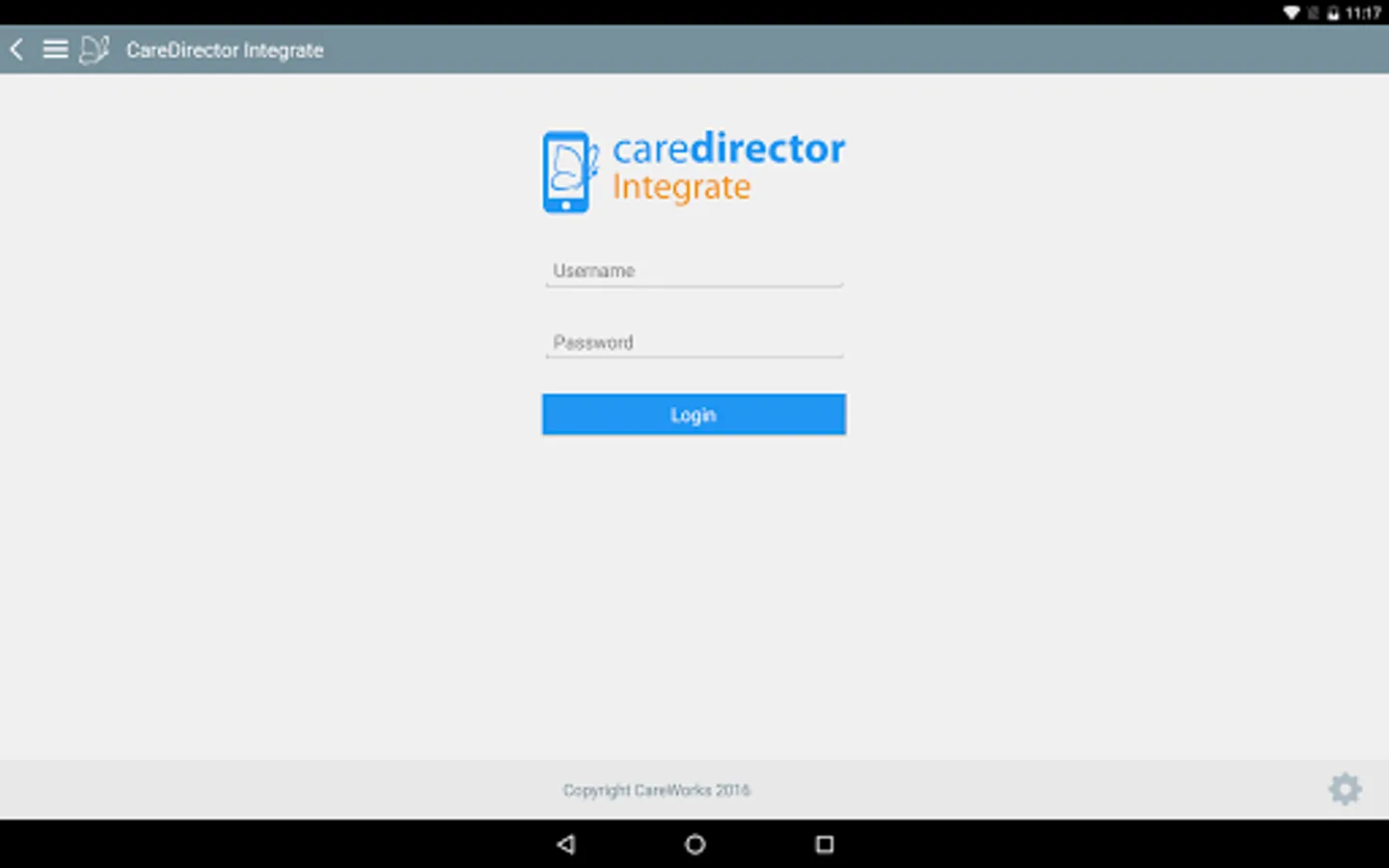The width and height of the screenshot is (1389, 868).
Task: Click the CareDirector Integrate header title
Action: (x=225, y=50)
